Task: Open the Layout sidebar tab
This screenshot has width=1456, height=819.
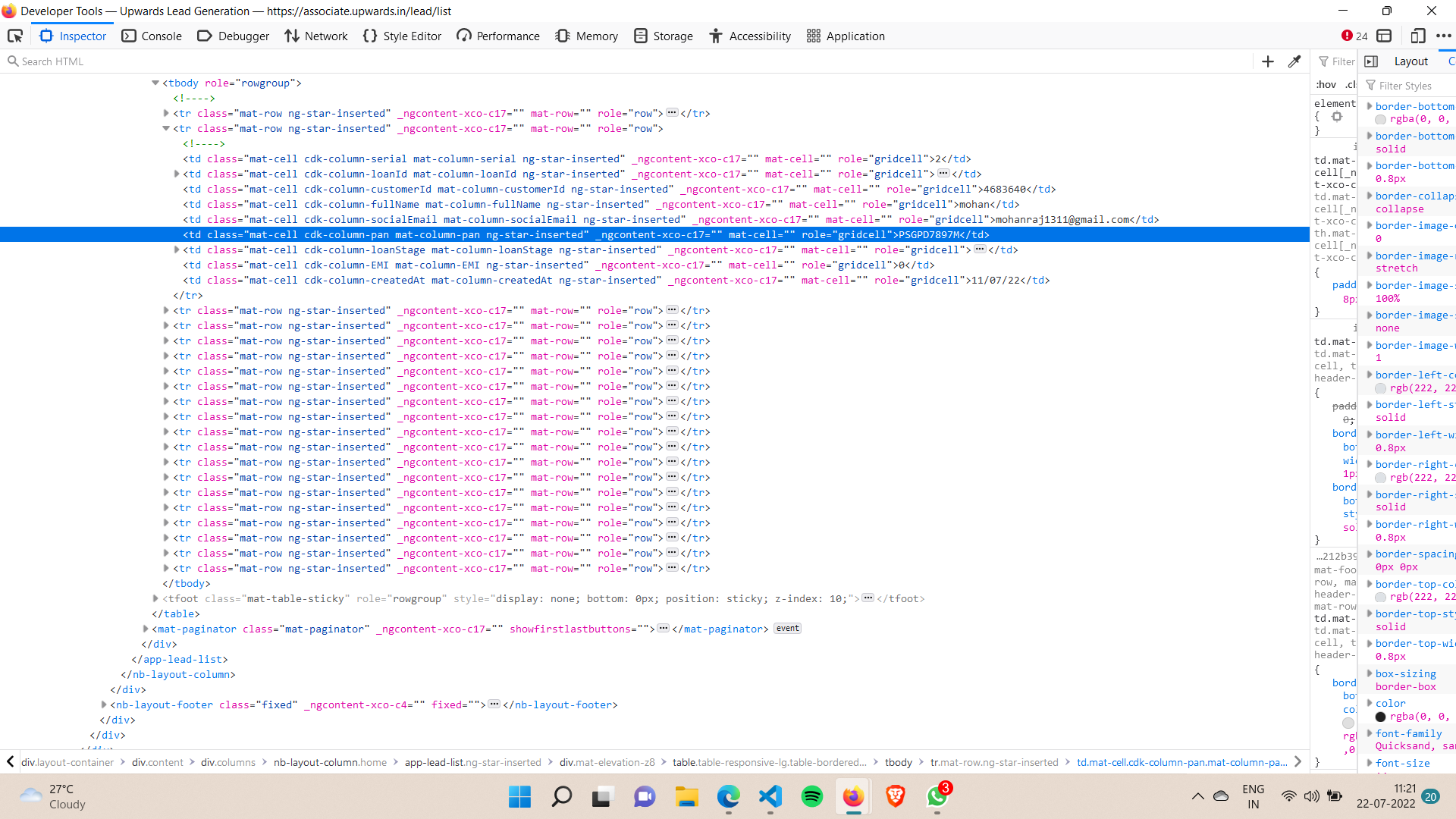Action: pyautogui.click(x=1410, y=61)
